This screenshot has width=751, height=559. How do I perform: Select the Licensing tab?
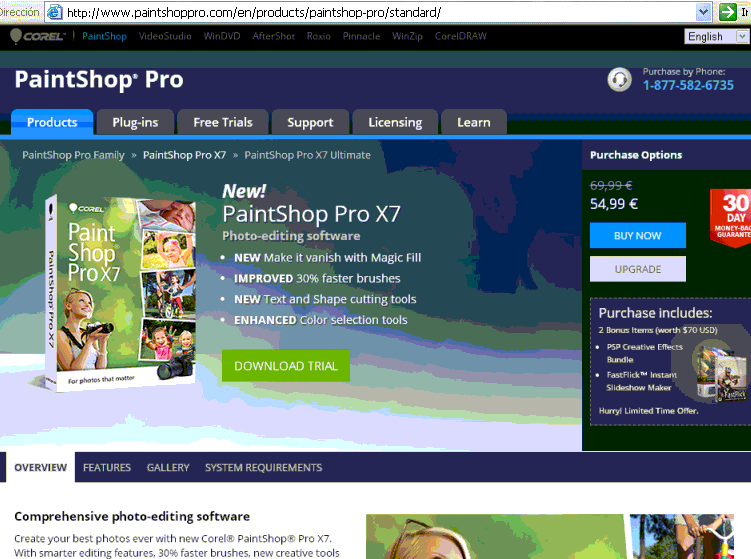pos(395,122)
